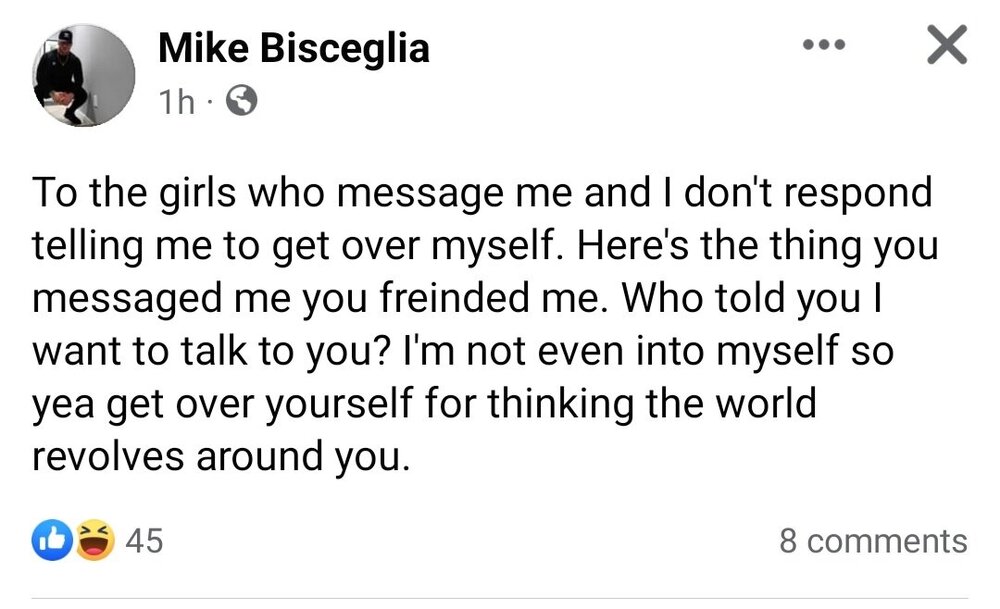Viewport: 1000px width, 609px height.
Task: Open the 1h post timestamp
Action: tap(178, 101)
